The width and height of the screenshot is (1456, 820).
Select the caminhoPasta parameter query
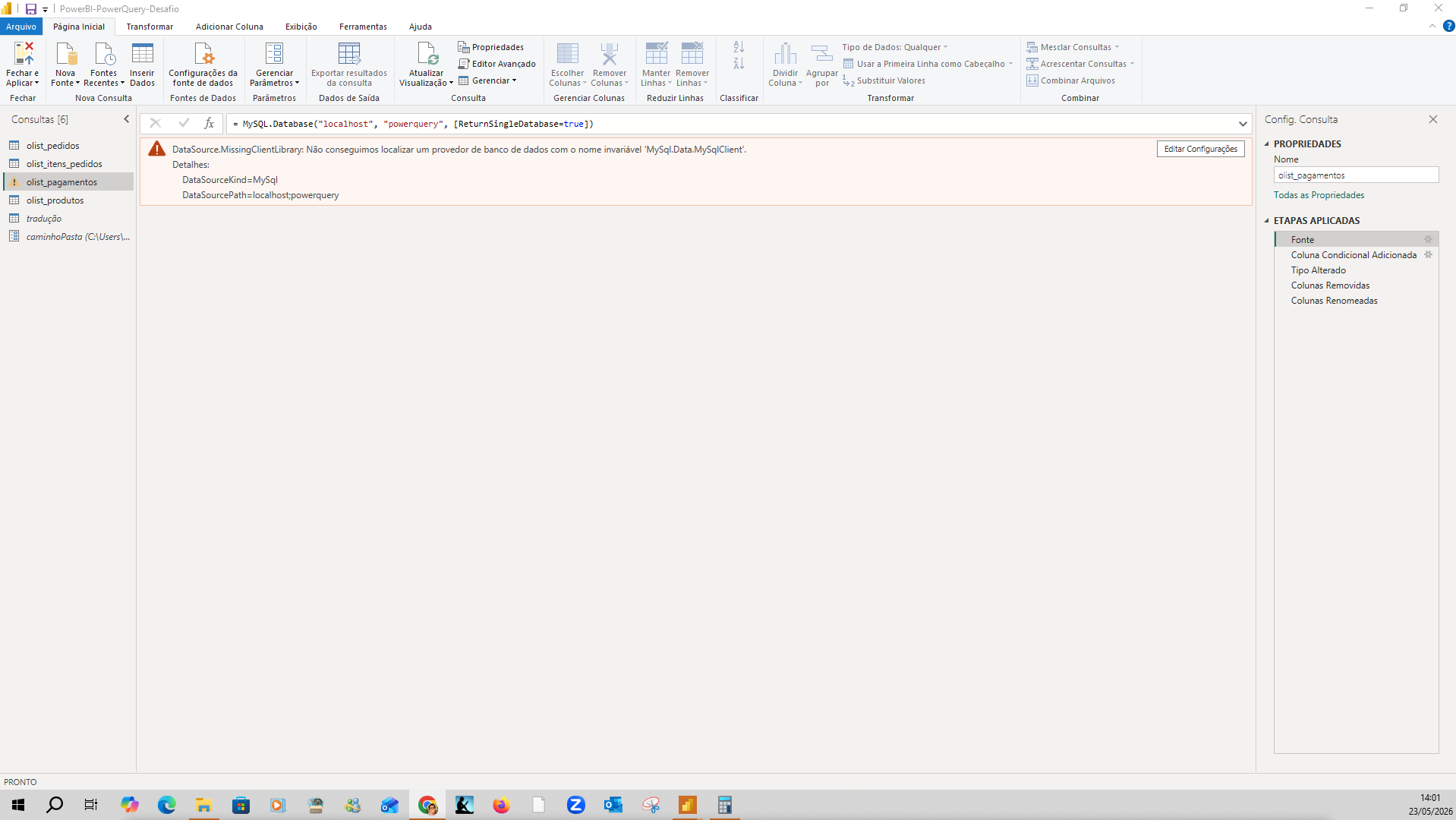(68, 236)
